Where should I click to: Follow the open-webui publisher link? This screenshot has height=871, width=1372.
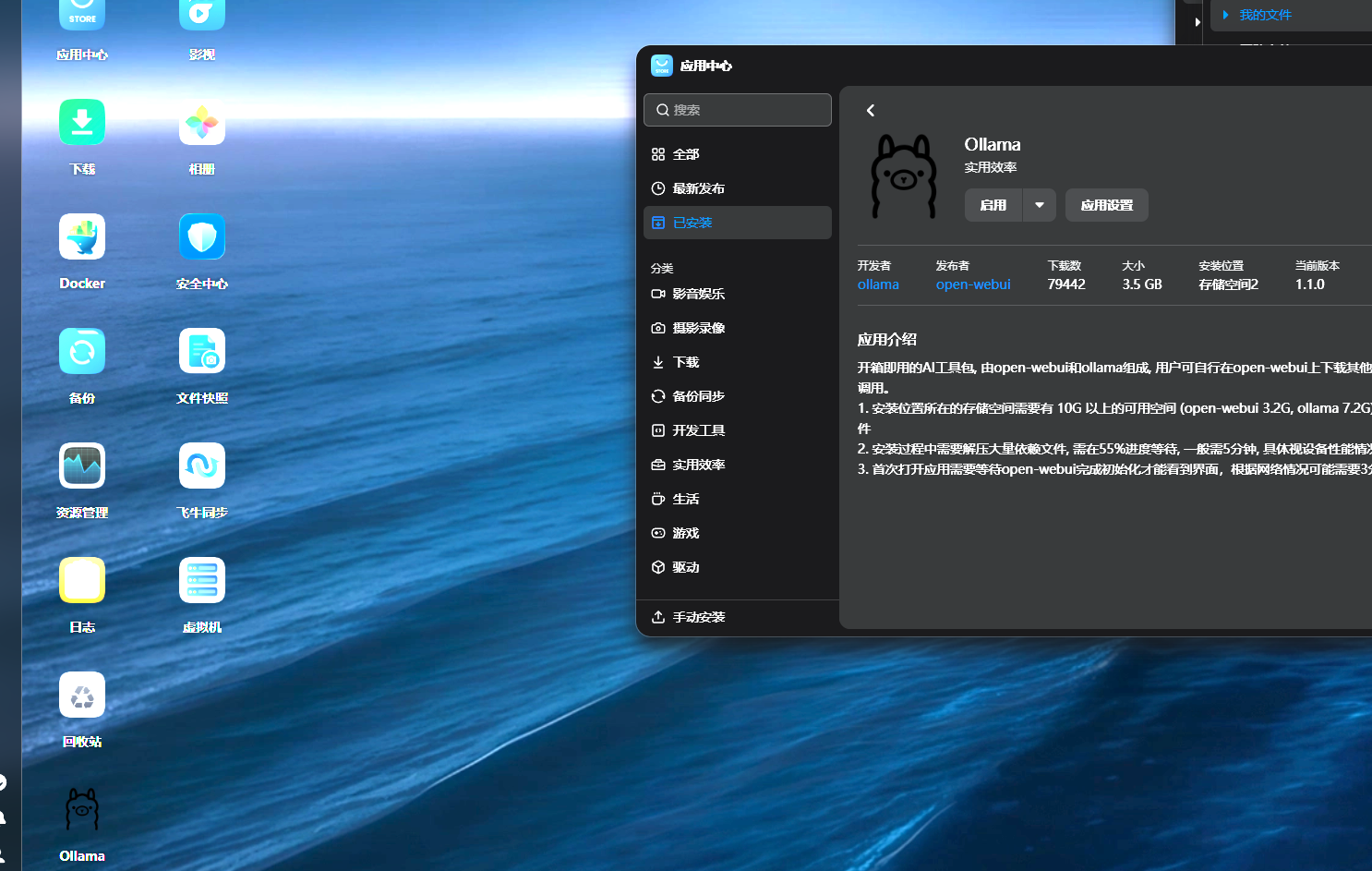tap(973, 284)
